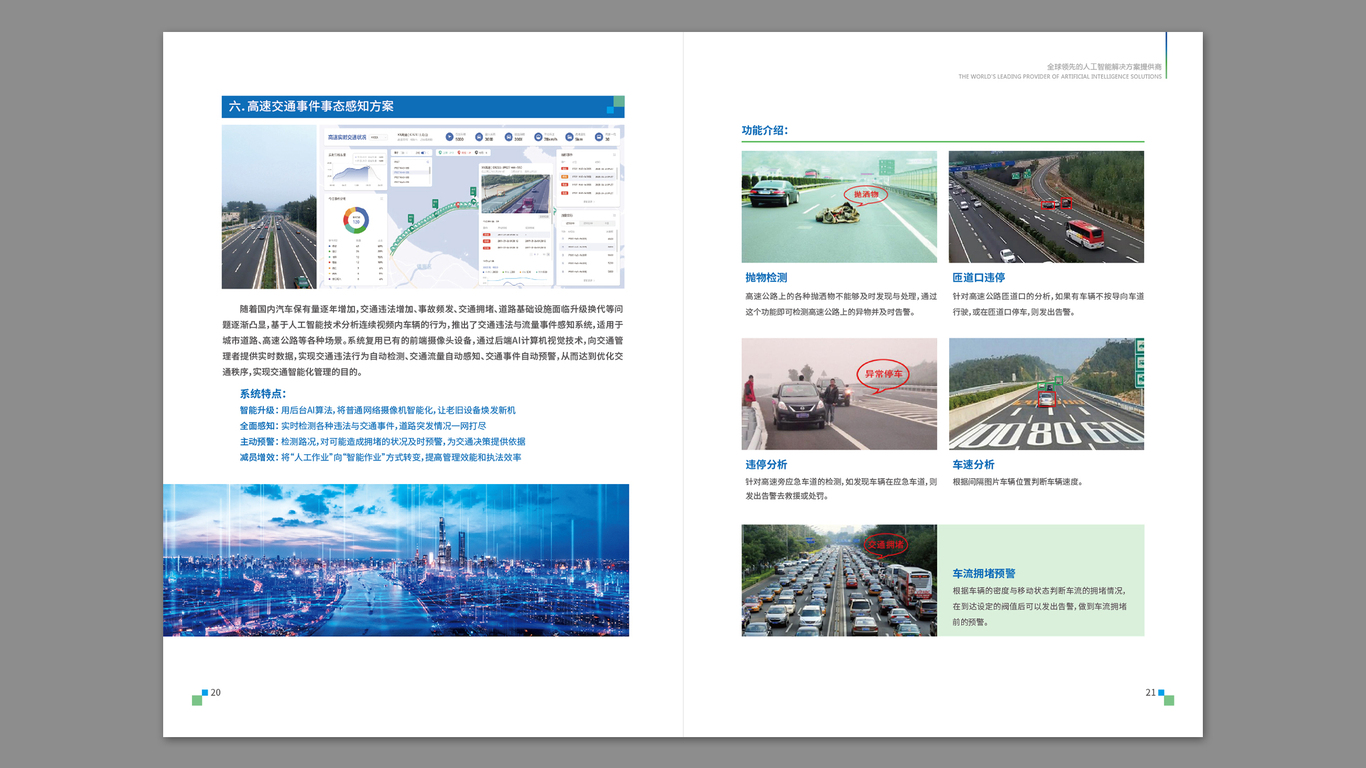
Task: Click the 系统特点 heading
Action: click(x=263, y=394)
